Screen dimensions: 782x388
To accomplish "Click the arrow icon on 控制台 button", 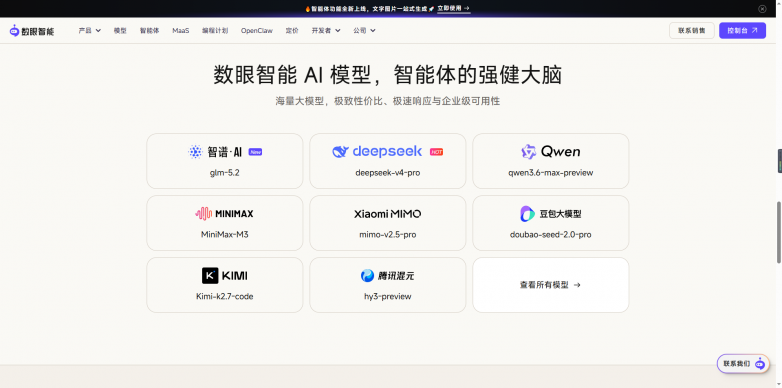I will 755,30.
